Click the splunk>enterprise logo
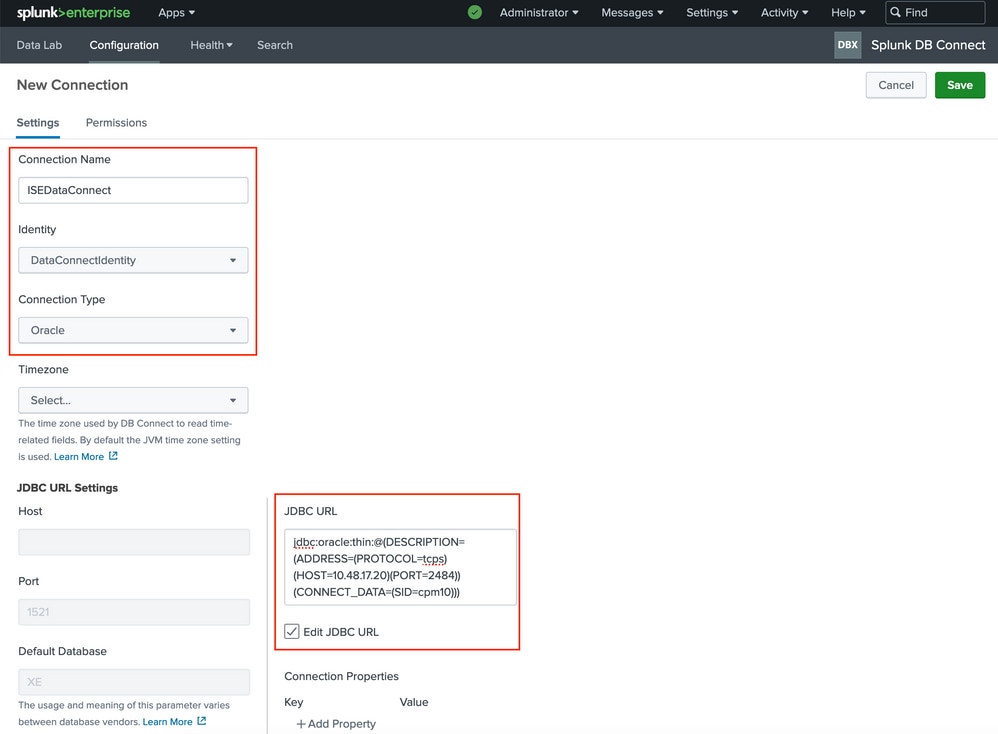Viewport: 998px width, 734px height. 73,13
